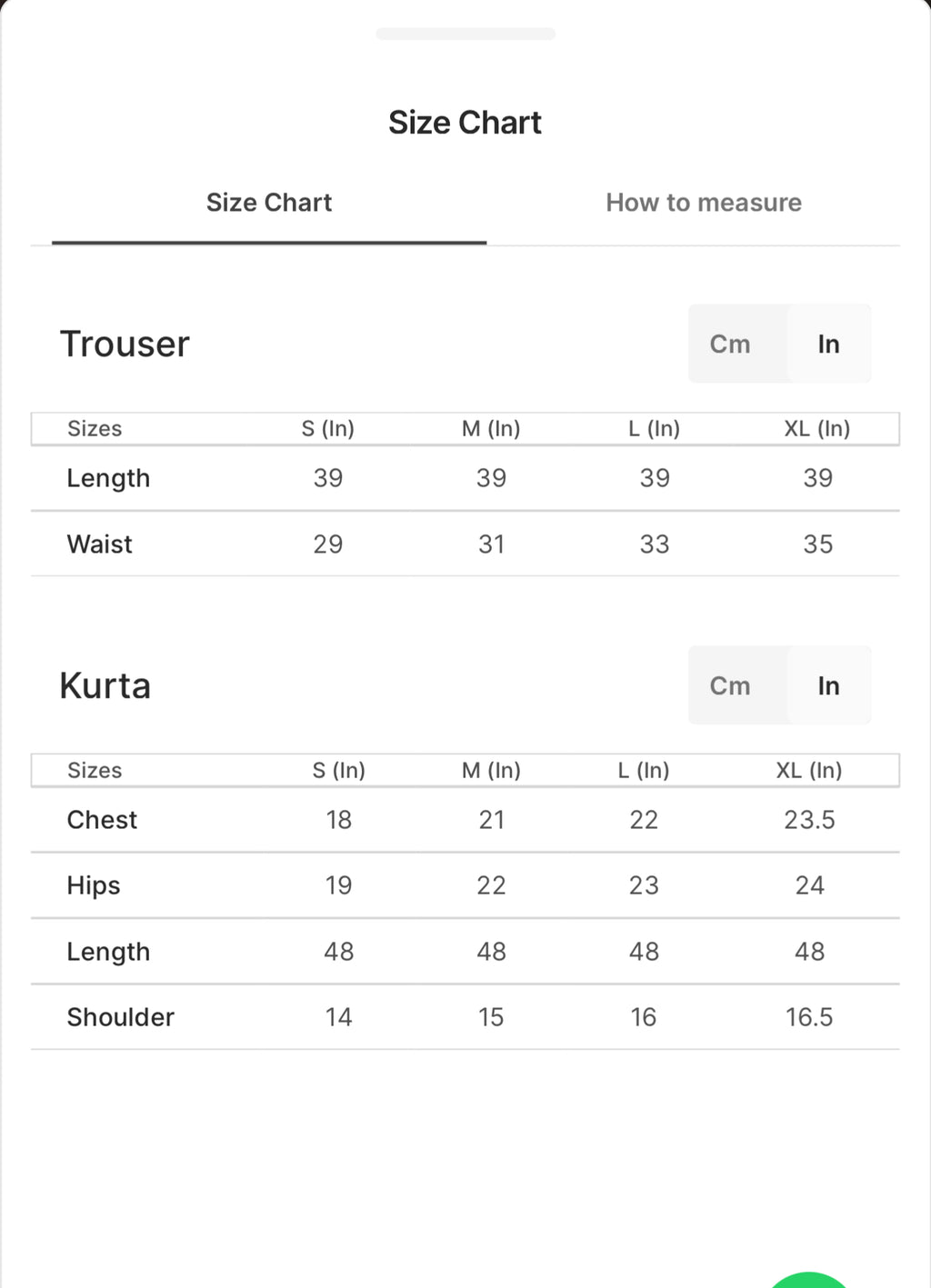Click Kurta Chest XL value 23.5

809,820
